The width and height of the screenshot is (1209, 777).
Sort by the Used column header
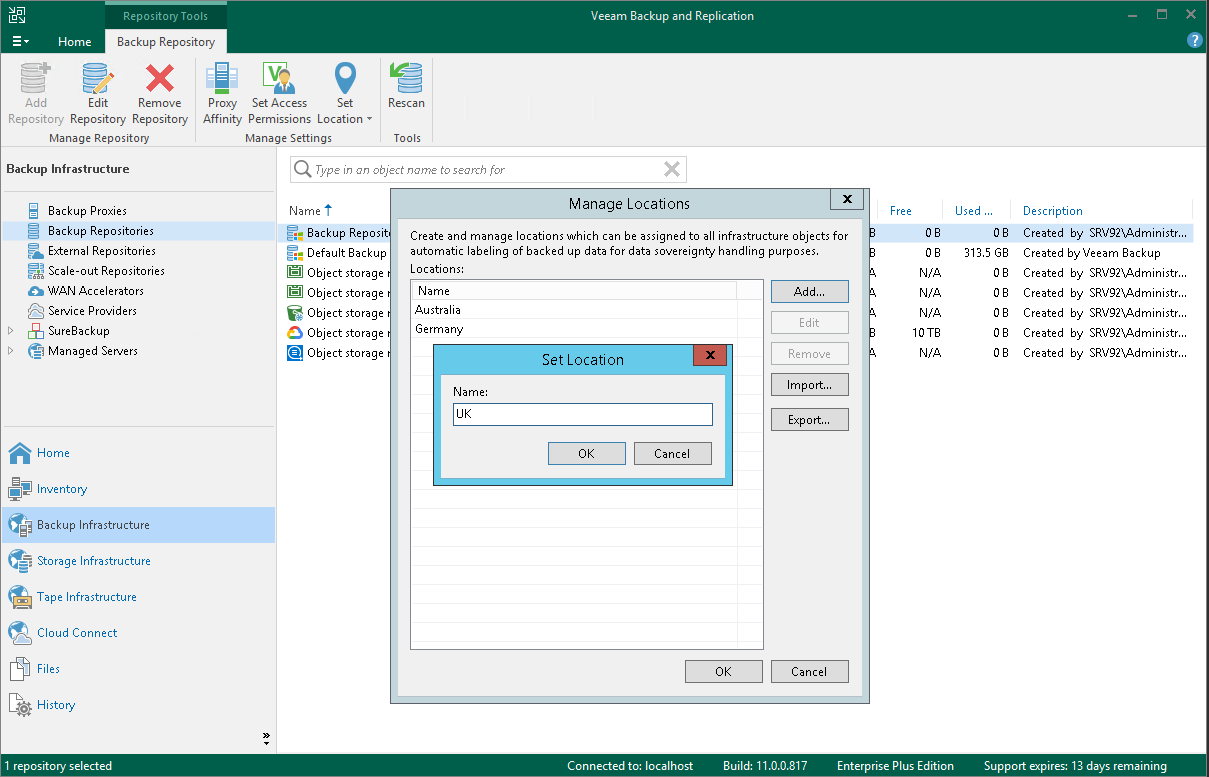(974, 211)
